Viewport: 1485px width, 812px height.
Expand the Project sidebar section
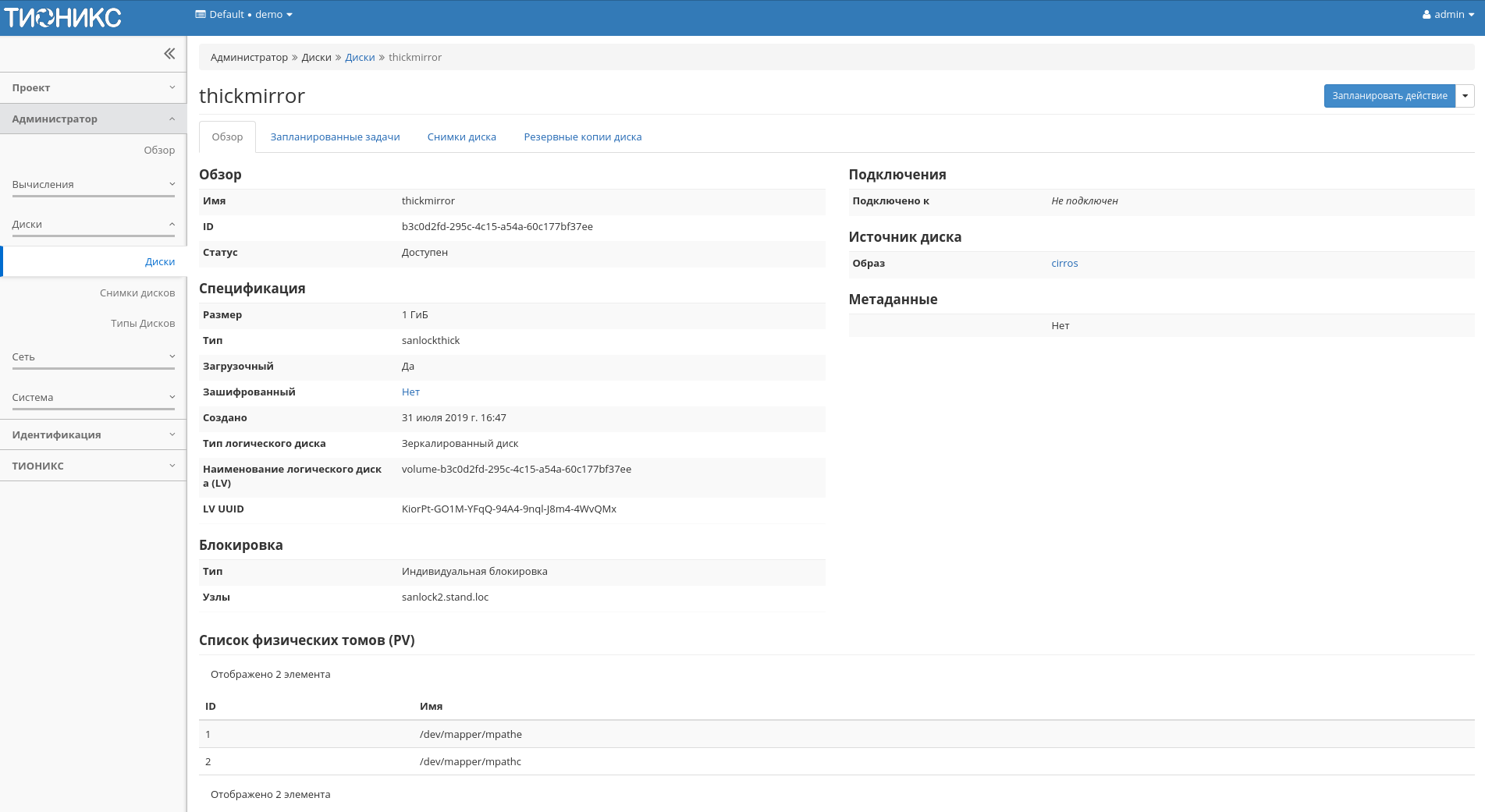(x=93, y=88)
